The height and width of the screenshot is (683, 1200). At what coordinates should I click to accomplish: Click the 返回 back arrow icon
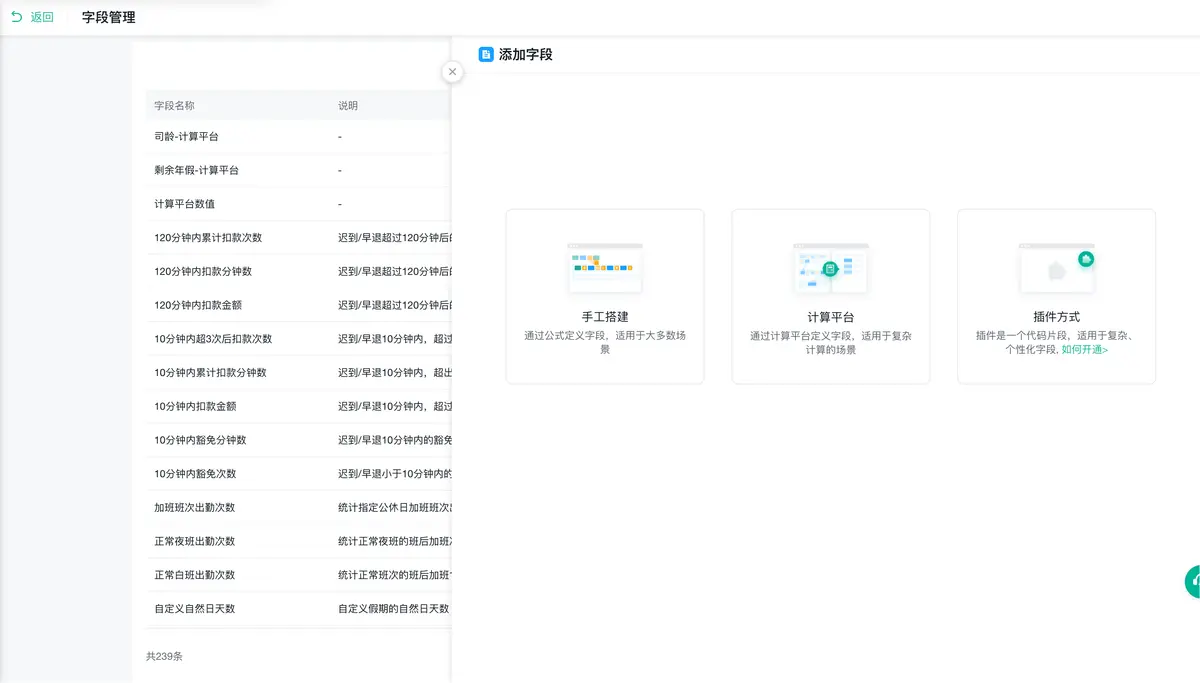16,17
